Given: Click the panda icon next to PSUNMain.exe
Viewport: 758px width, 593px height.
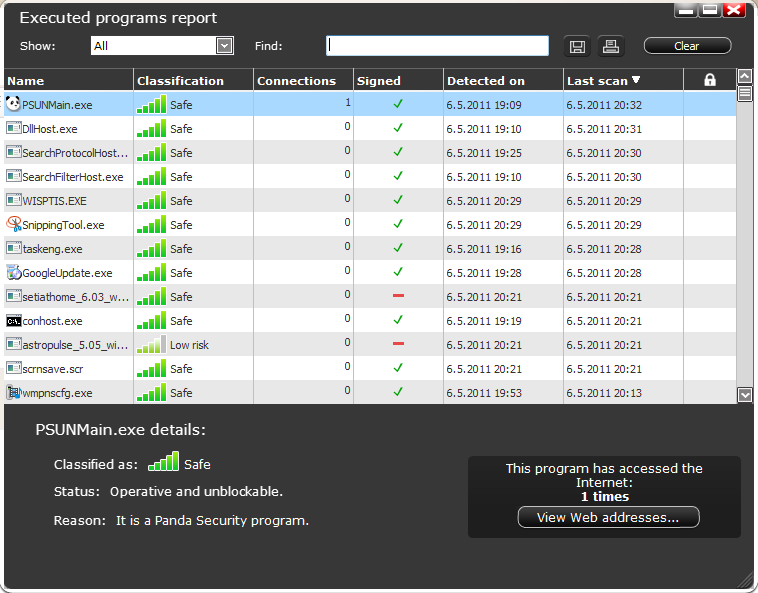Looking at the screenshot, I should click(x=14, y=103).
